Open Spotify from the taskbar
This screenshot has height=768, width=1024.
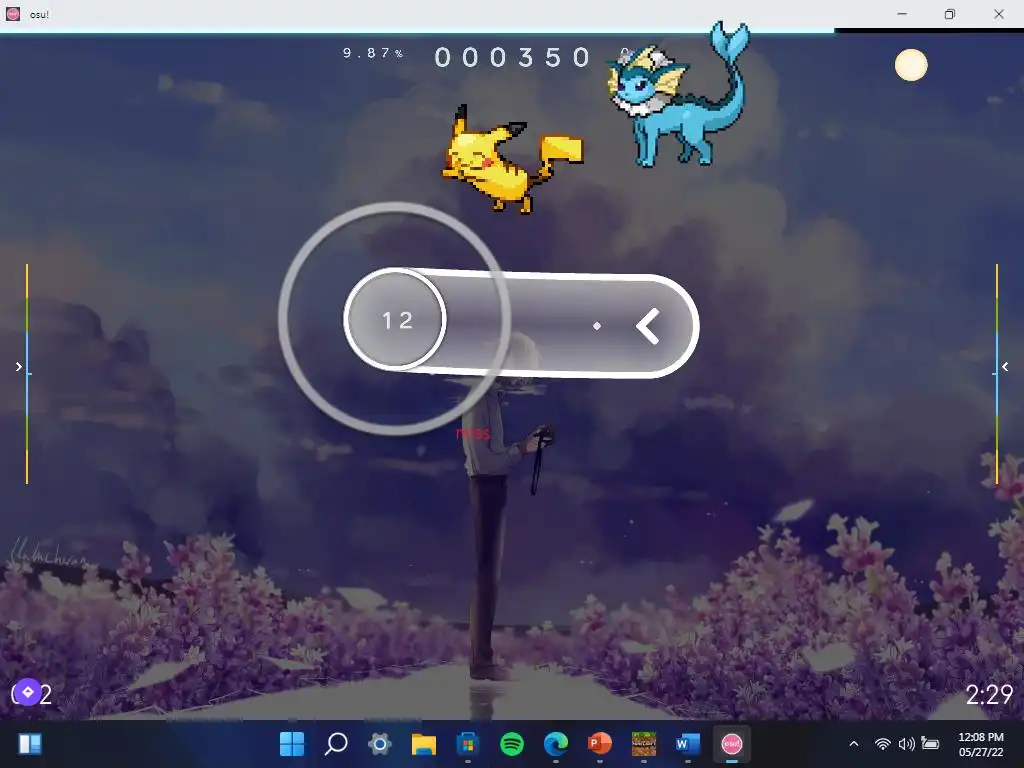[512, 743]
